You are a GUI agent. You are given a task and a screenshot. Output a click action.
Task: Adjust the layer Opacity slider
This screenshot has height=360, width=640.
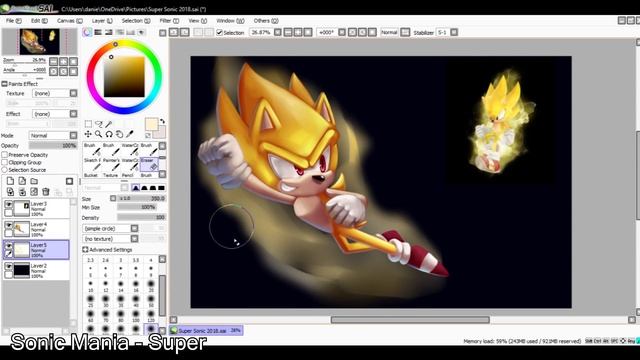click(x=53, y=146)
